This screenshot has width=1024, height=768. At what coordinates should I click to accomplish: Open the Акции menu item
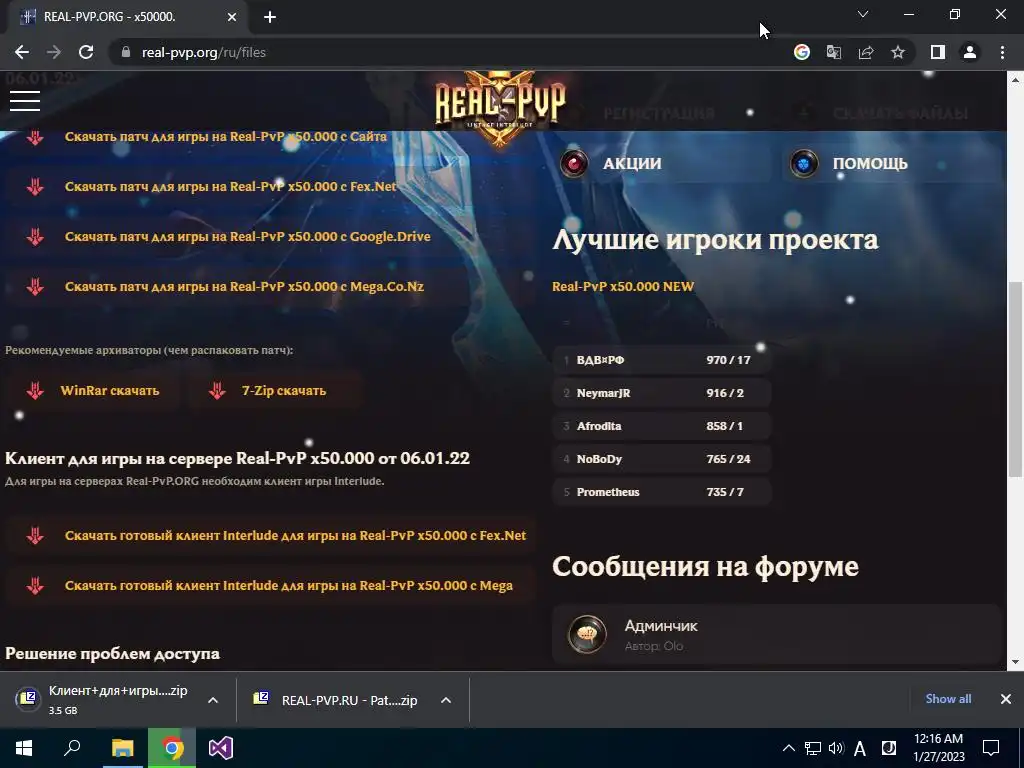[x=632, y=163]
